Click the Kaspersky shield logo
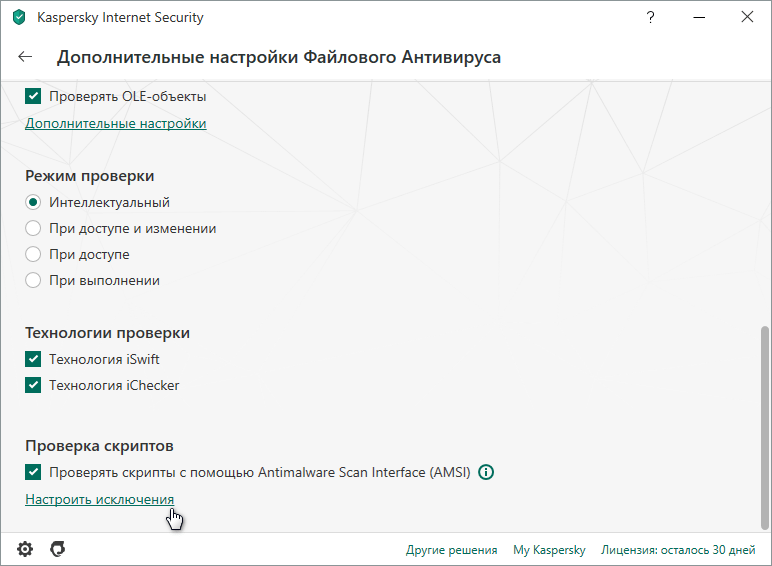 pyautogui.click(x=19, y=18)
